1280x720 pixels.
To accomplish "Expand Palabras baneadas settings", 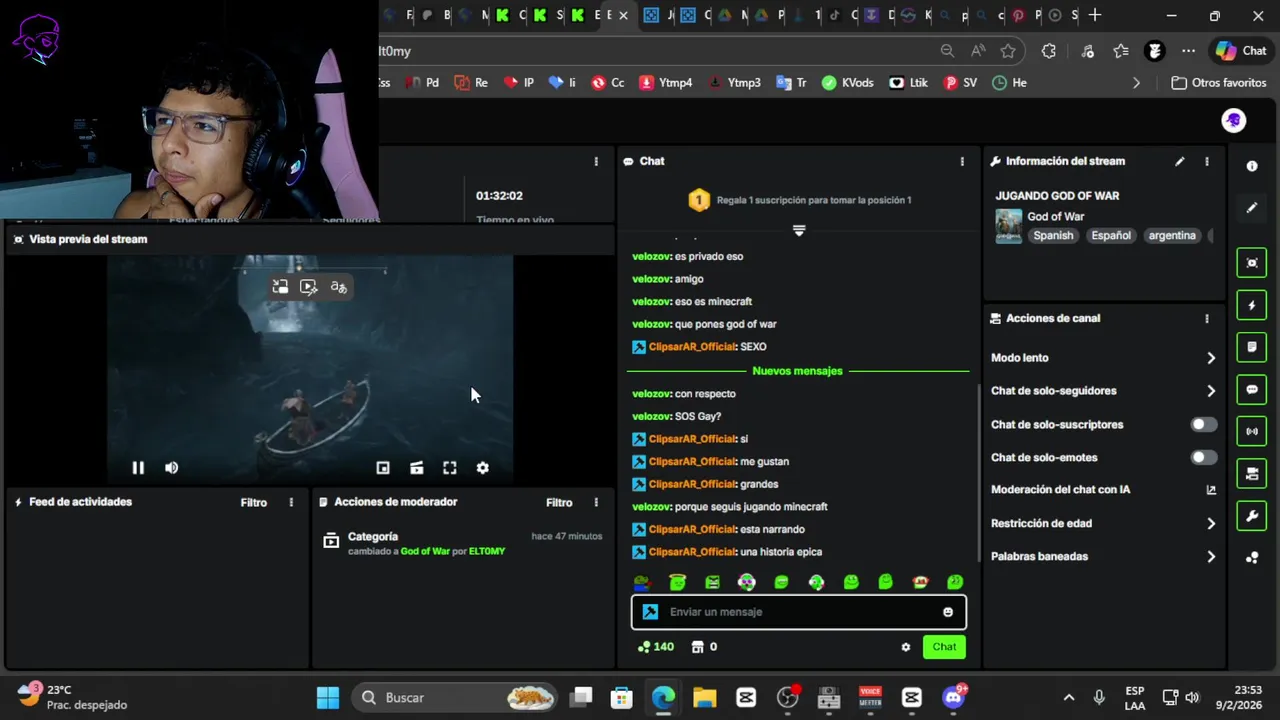I will tap(1104, 557).
